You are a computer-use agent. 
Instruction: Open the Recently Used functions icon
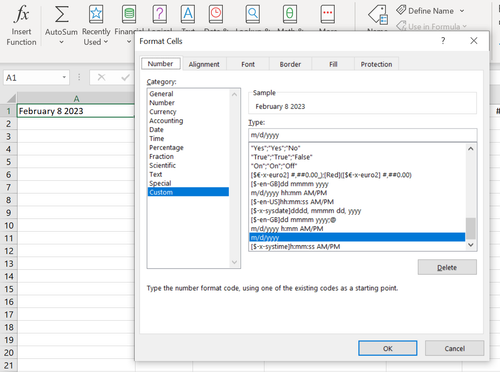(96, 14)
